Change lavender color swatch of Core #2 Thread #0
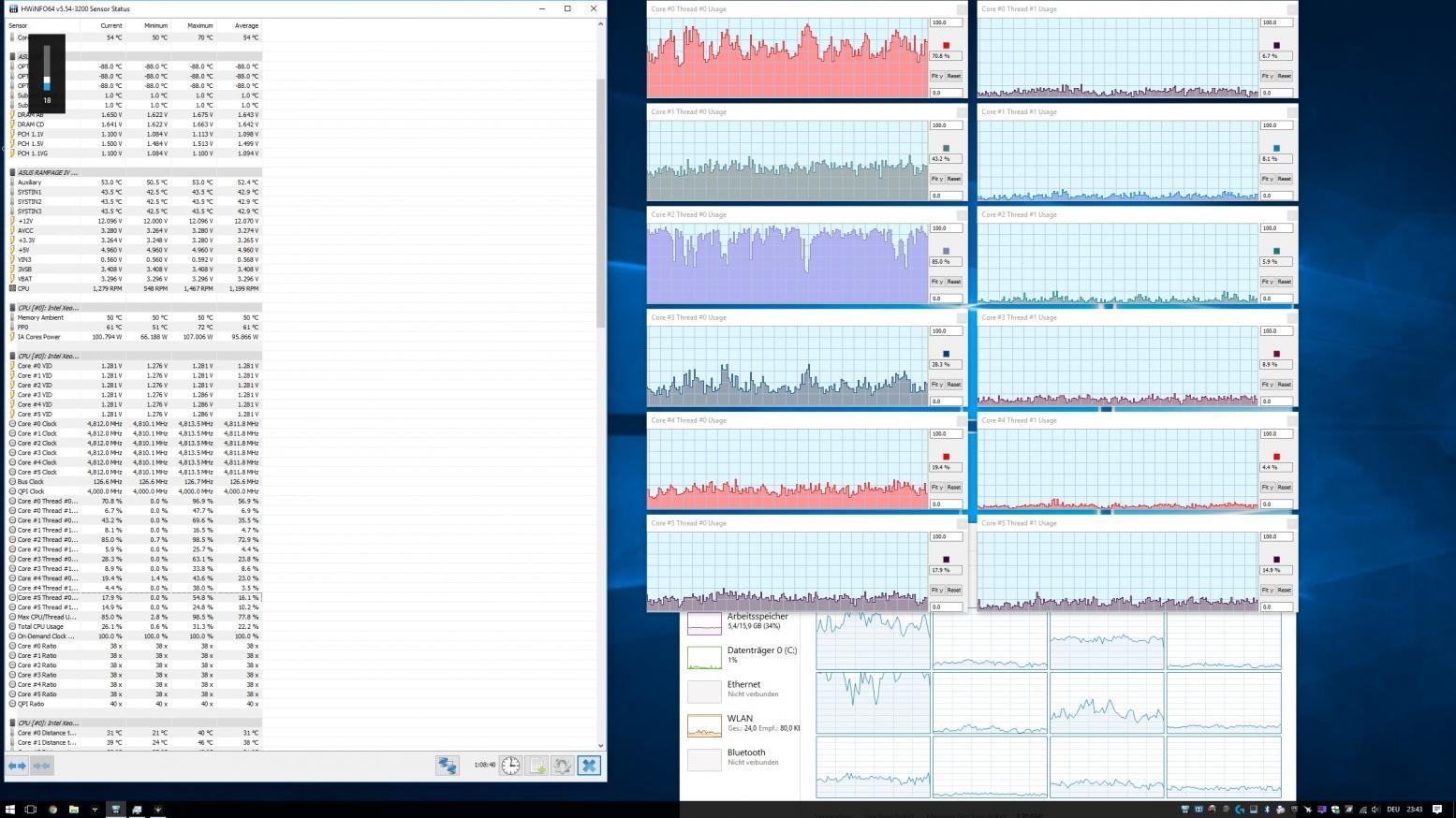Screen dimensions: 1456x818 [946, 251]
